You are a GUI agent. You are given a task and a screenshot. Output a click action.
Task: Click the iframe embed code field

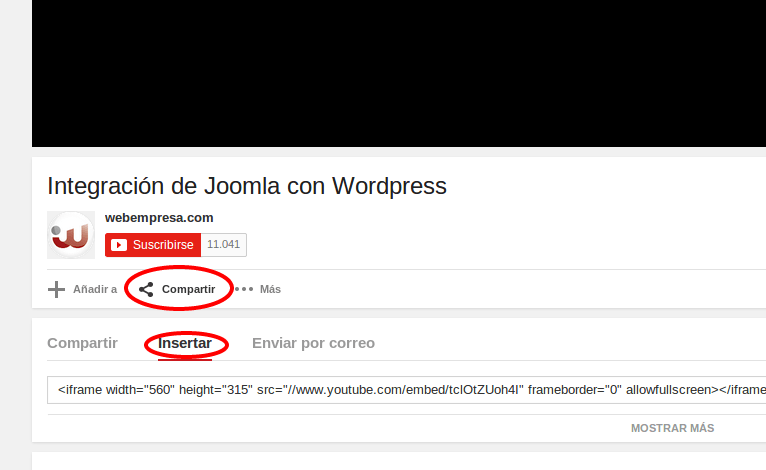pyautogui.click(x=406, y=390)
